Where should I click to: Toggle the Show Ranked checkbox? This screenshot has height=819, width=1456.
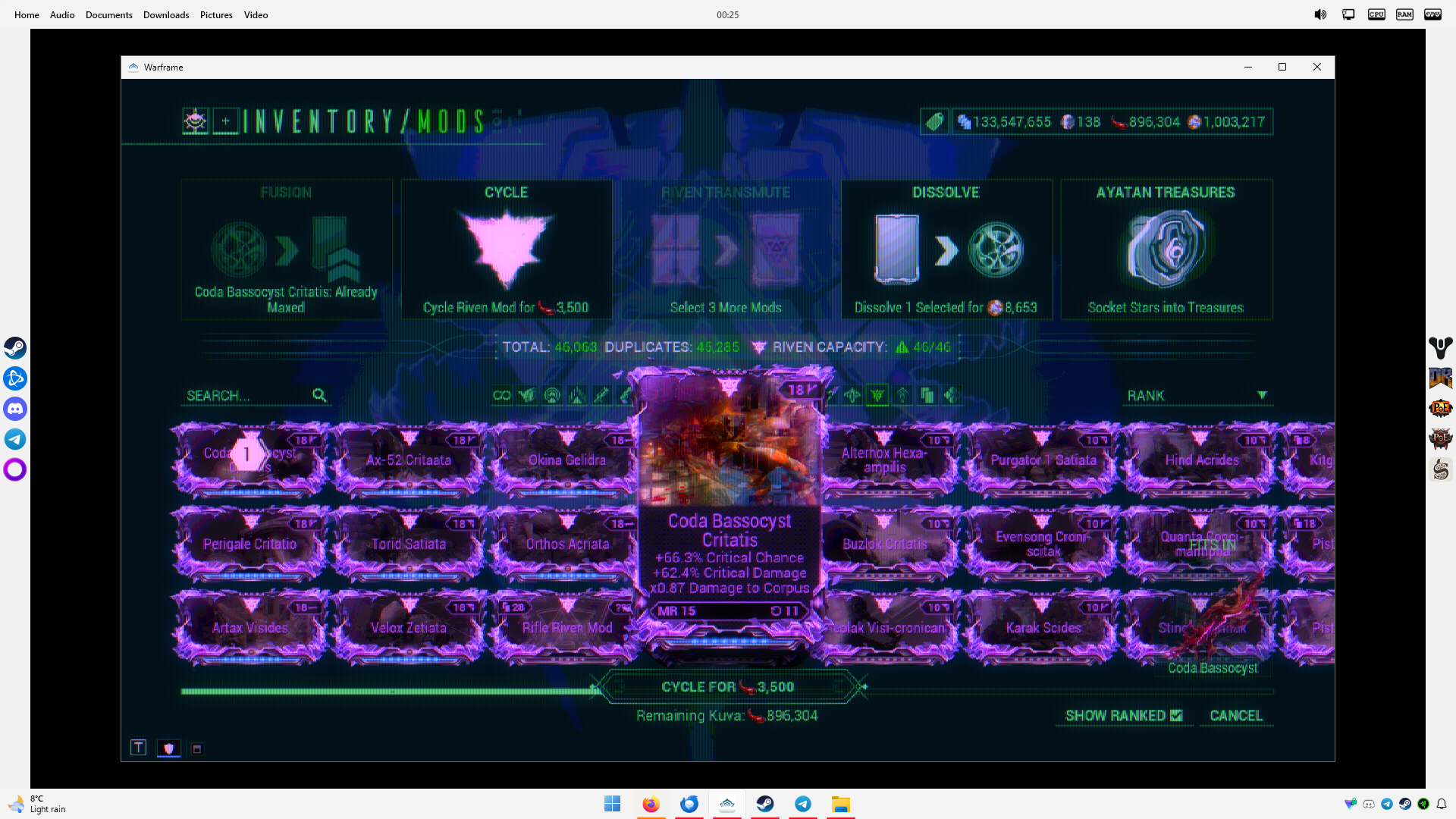pyautogui.click(x=1176, y=715)
